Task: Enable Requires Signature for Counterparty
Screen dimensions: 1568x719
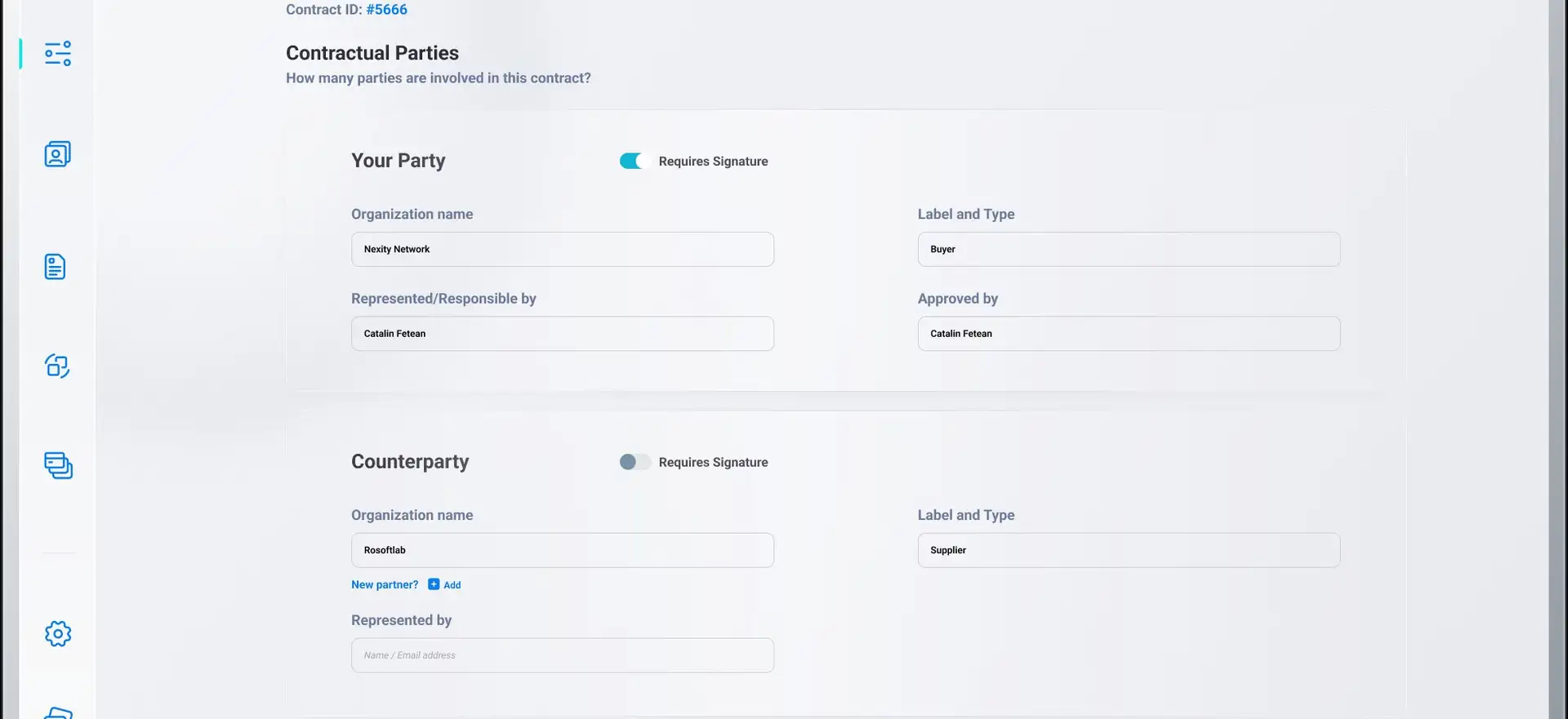Action: [x=635, y=462]
